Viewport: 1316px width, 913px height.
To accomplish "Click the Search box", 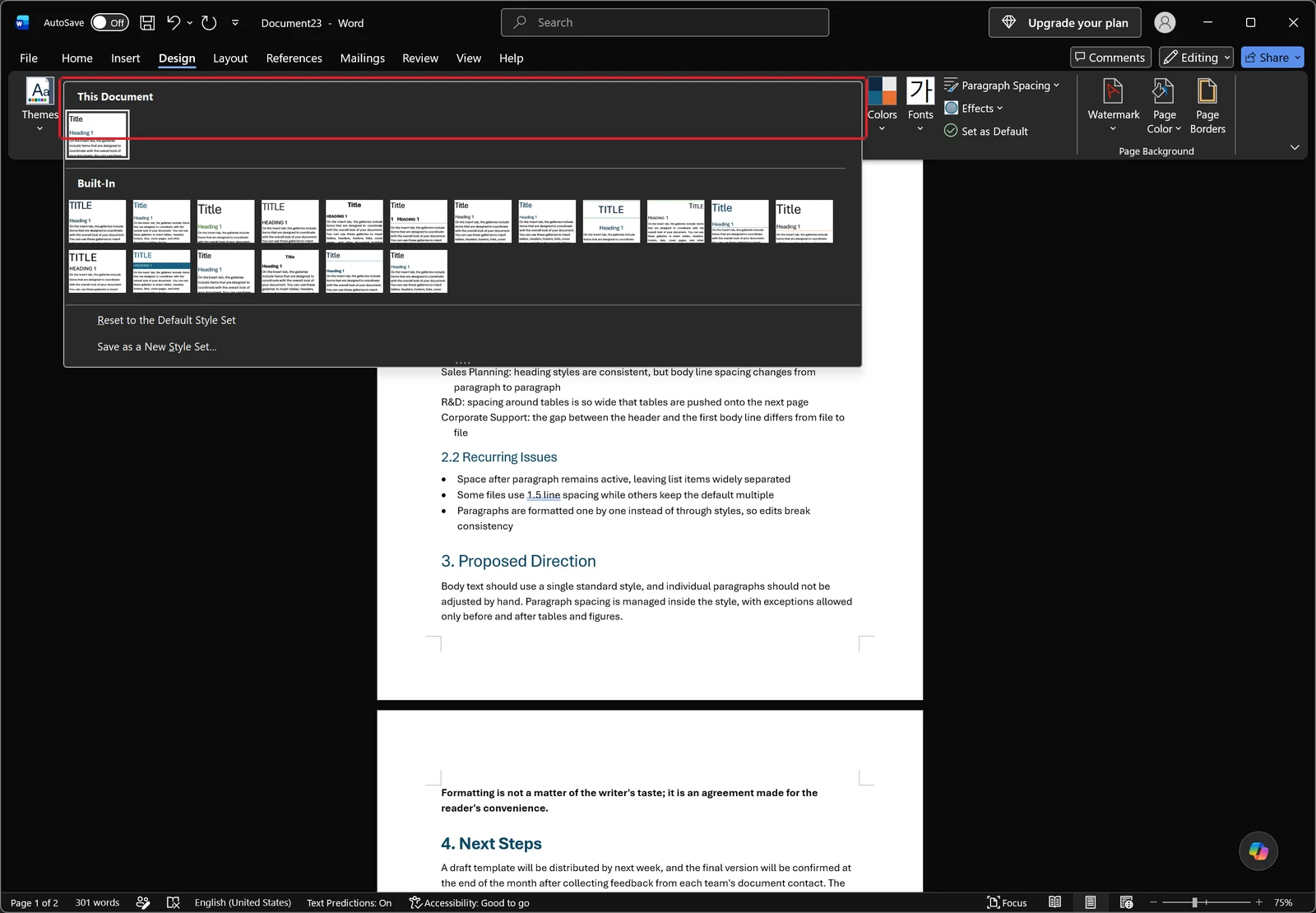I will coord(665,23).
